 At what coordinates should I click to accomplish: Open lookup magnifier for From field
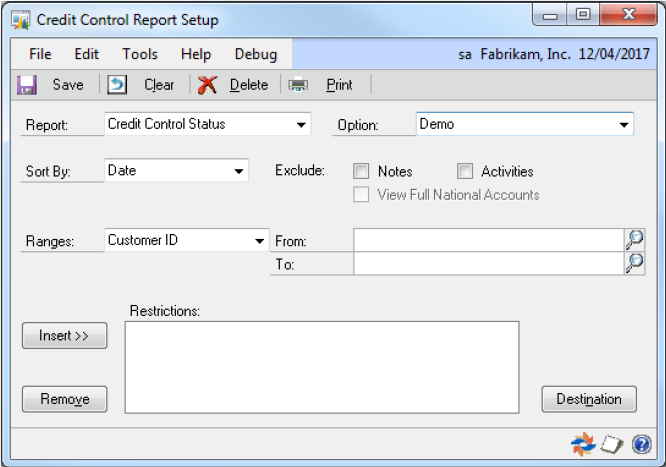[x=634, y=240]
